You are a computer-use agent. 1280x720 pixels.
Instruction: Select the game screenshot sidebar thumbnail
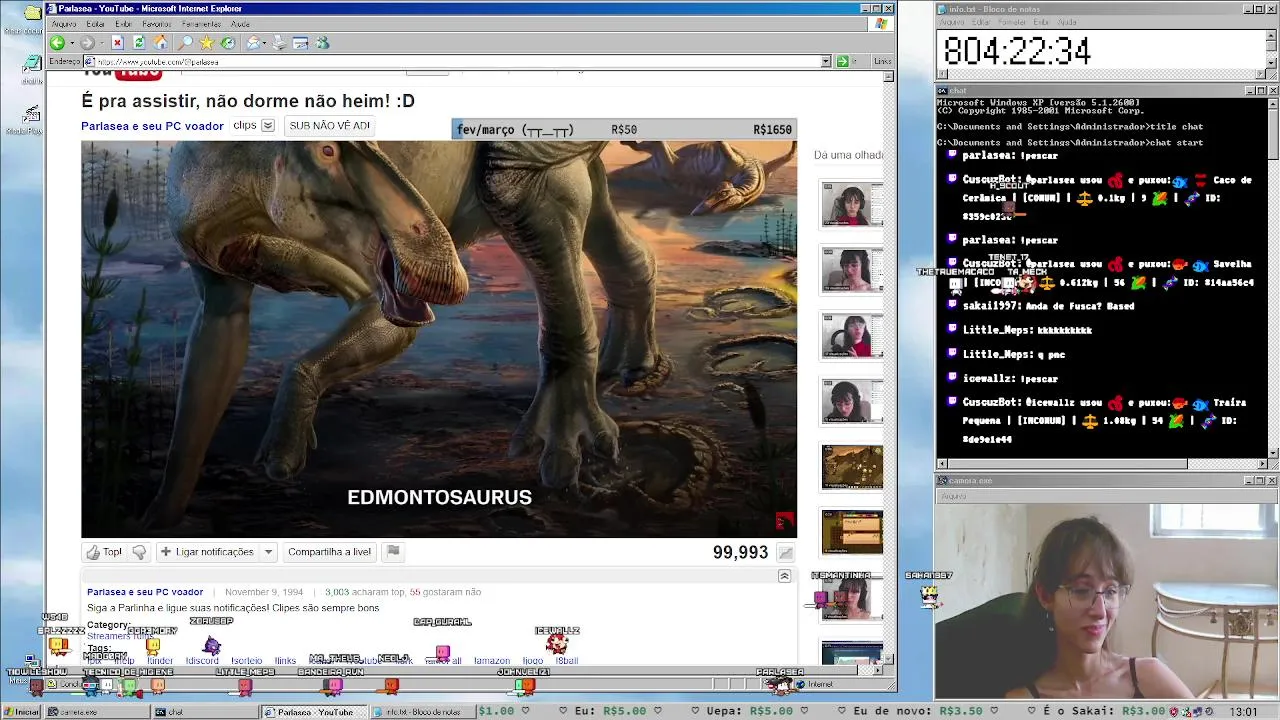(x=852, y=467)
